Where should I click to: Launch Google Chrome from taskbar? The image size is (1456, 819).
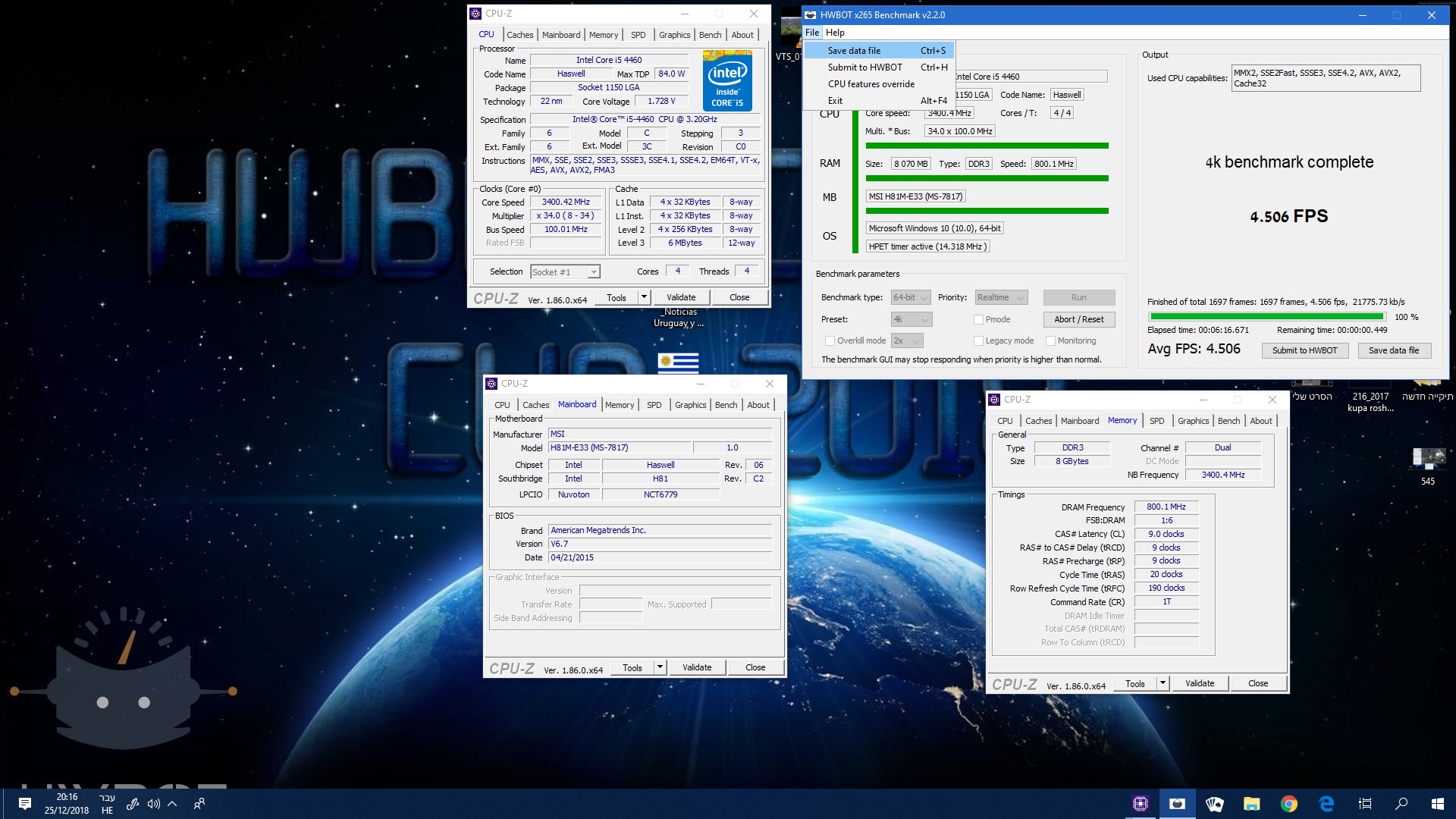[x=1289, y=804]
